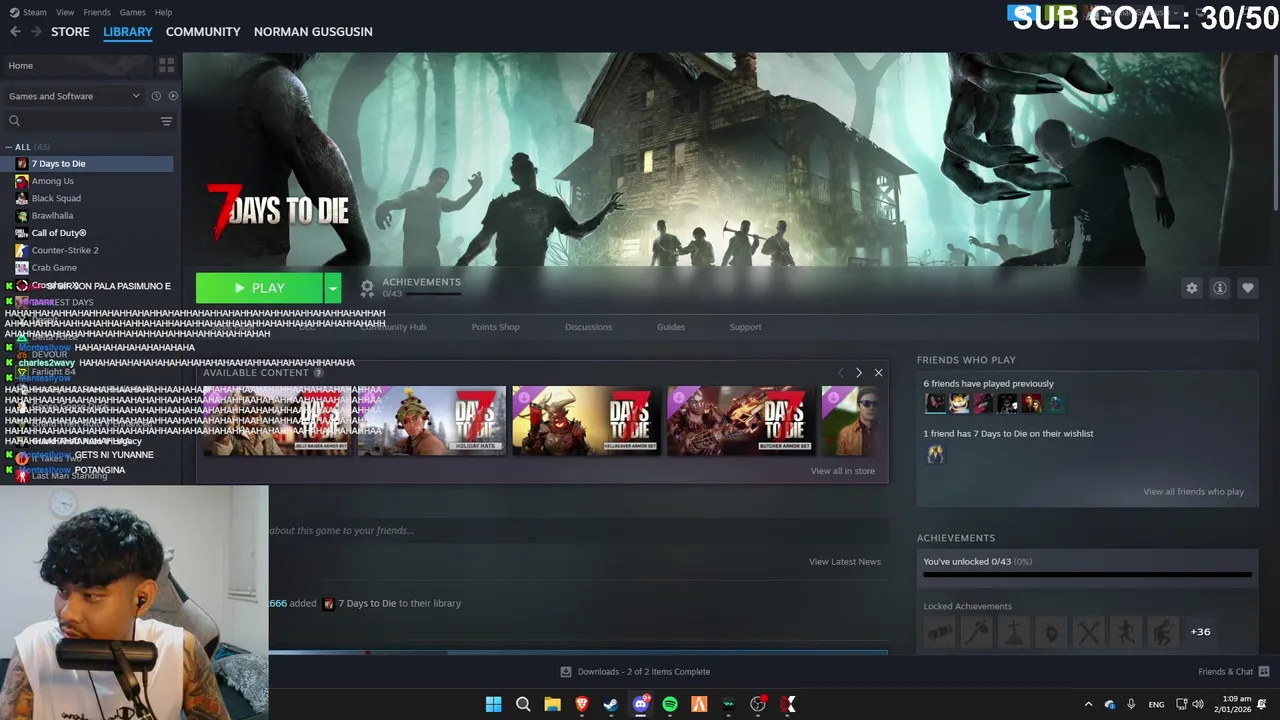Viewport: 1280px width, 720px height.
Task: Select Crab Game in library
Action: [54, 268]
